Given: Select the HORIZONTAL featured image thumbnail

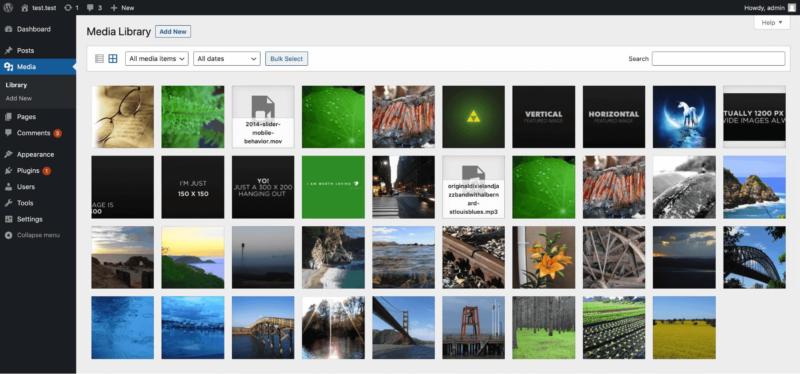Looking at the screenshot, I should [x=614, y=117].
